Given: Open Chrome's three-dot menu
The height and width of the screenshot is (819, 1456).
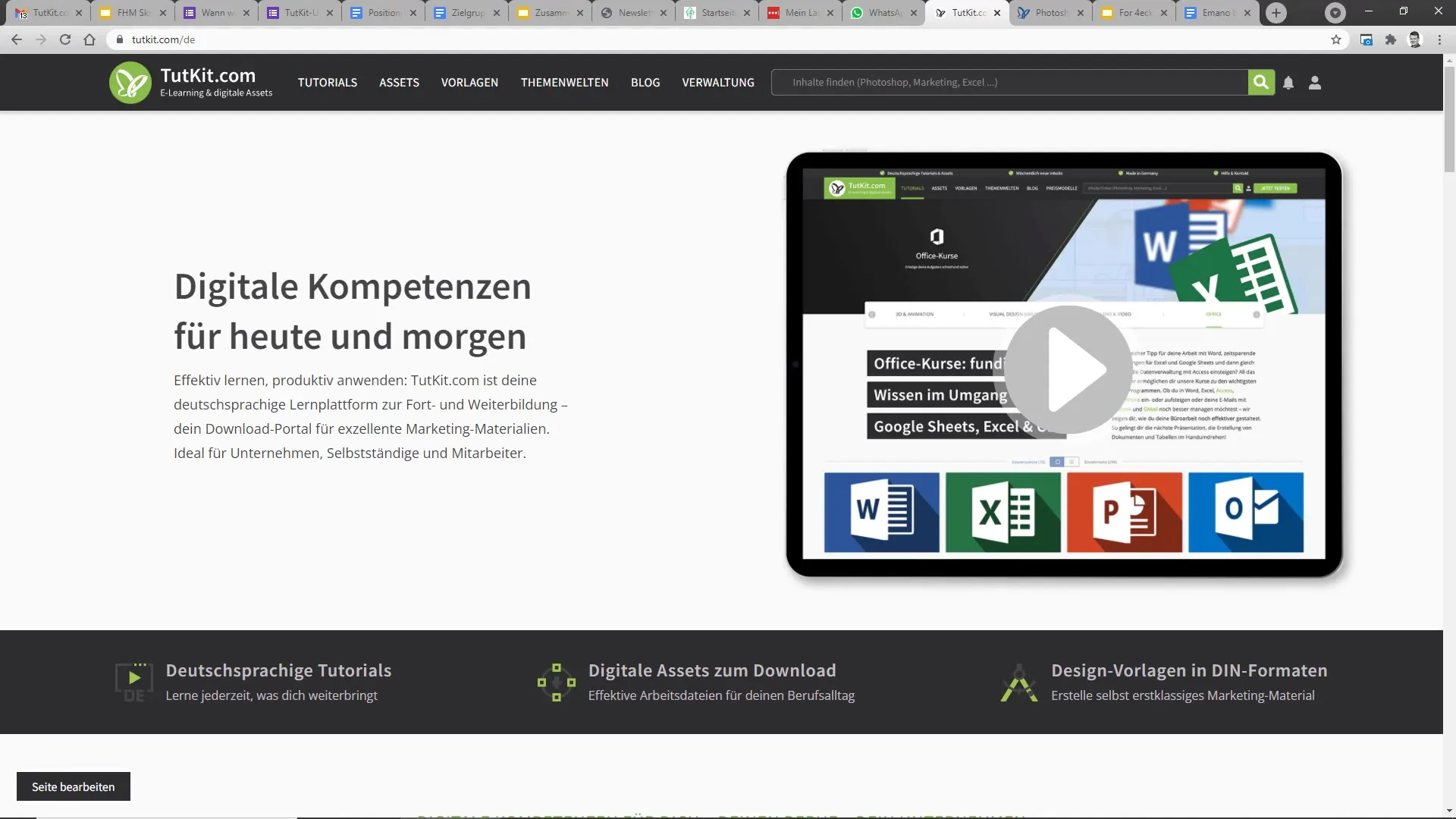Looking at the screenshot, I should click(x=1439, y=39).
